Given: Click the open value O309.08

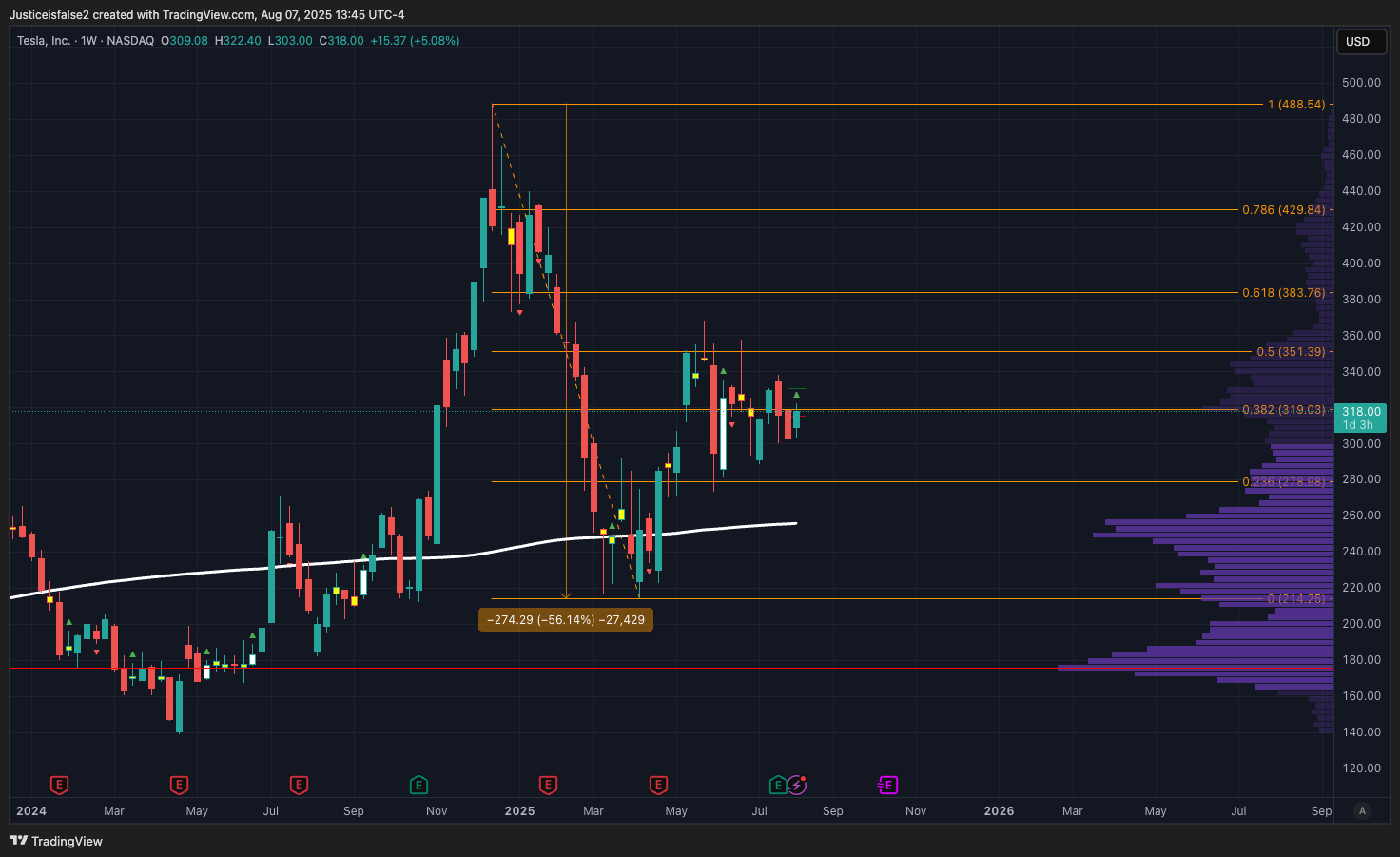Looking at the screenshot, I should click(x=185, y=41).
